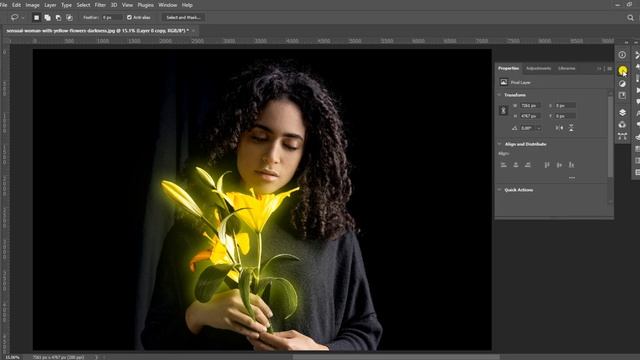Screen dimensions: 640x360
Task: Align horizontal centers
Action: [516, 165]
